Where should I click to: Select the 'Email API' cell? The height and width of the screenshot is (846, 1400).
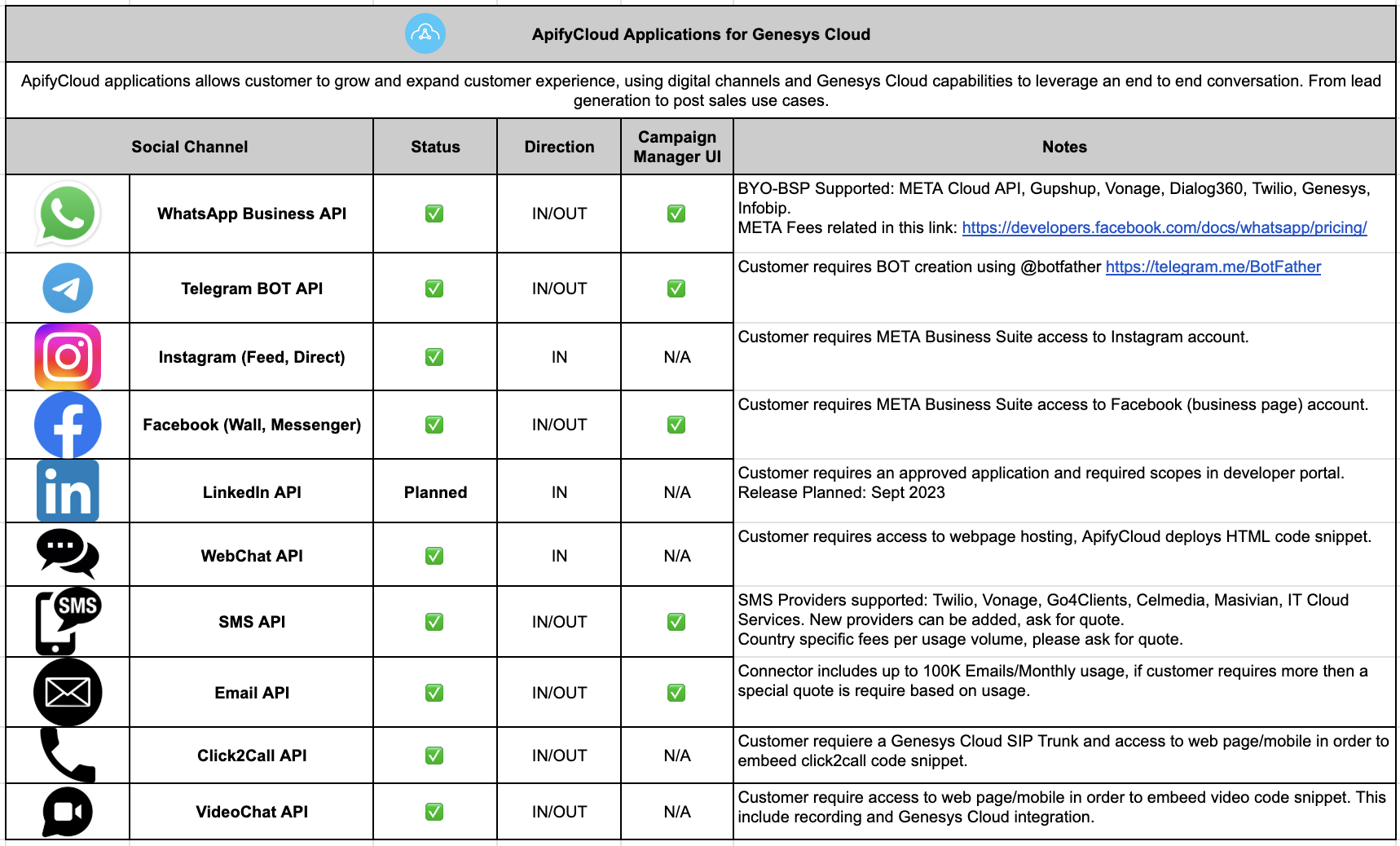click(252, 693)
